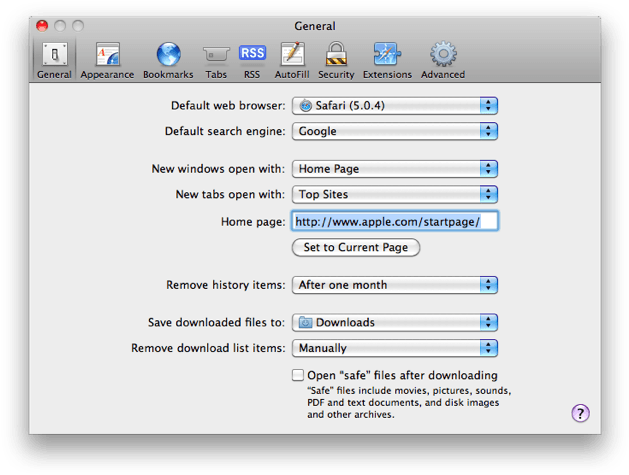Switch to the Tabs preferences pane

pos(216,60)
